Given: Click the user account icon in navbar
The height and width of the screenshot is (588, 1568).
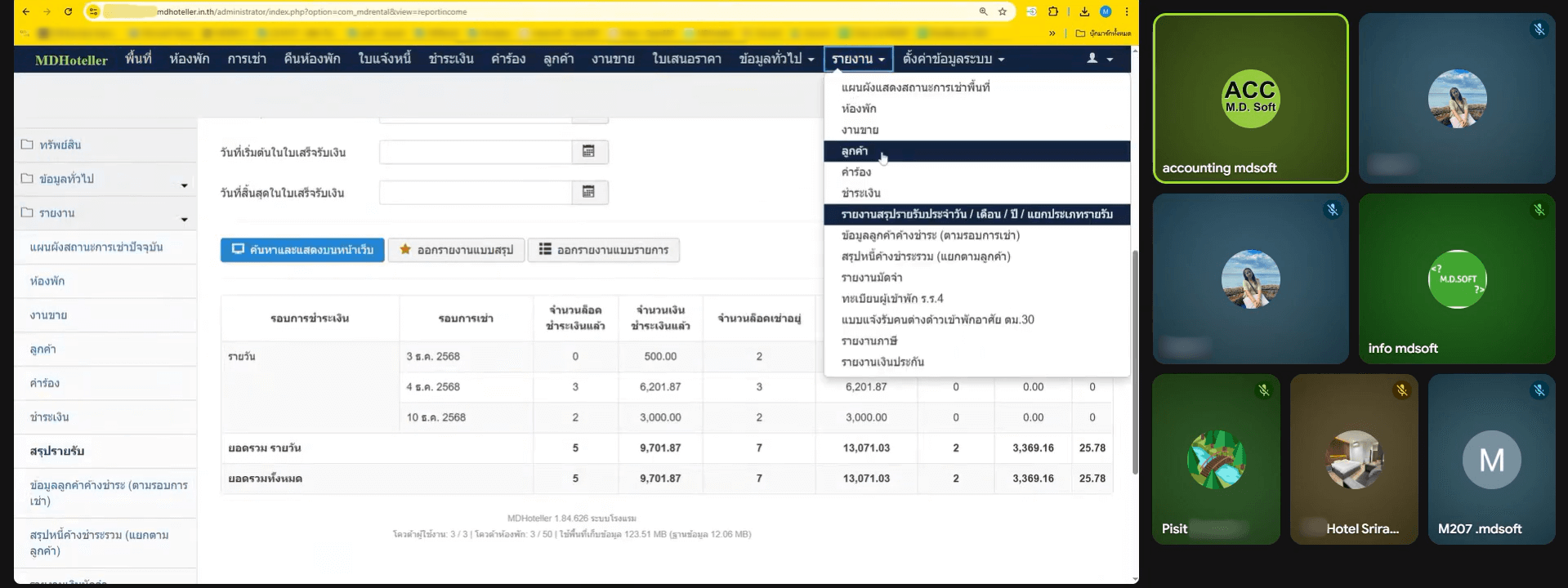Looking at the screenshot, I should (x=1100, y=59).
